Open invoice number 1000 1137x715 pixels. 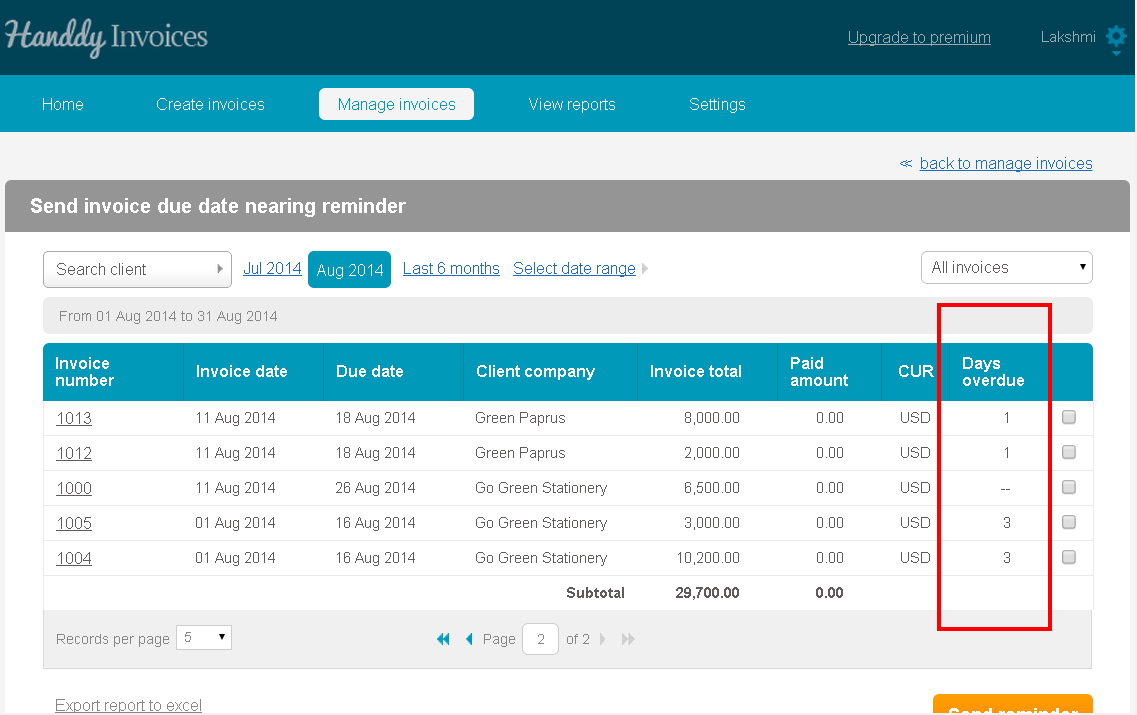(74, 488)
